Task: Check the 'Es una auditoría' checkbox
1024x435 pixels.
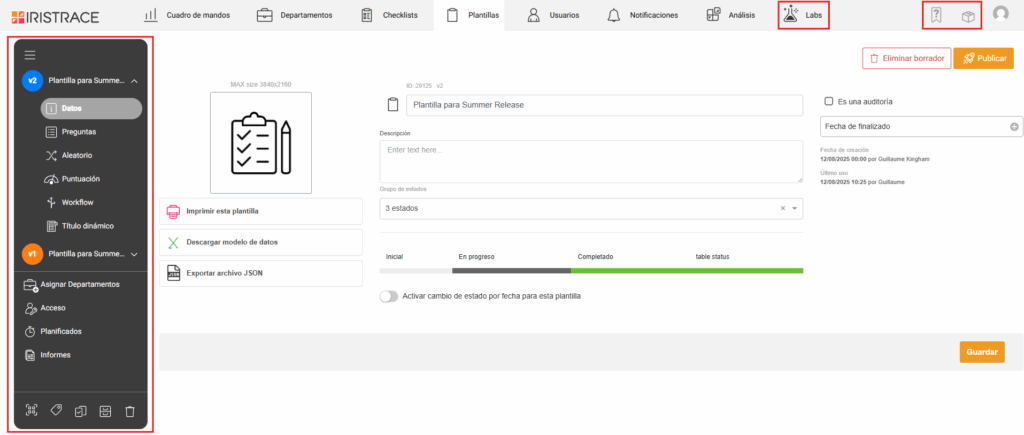Action: coord(828,101)
